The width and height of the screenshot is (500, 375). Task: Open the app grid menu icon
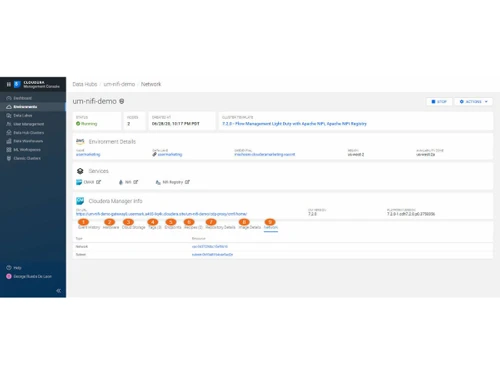tap(9, 84)
